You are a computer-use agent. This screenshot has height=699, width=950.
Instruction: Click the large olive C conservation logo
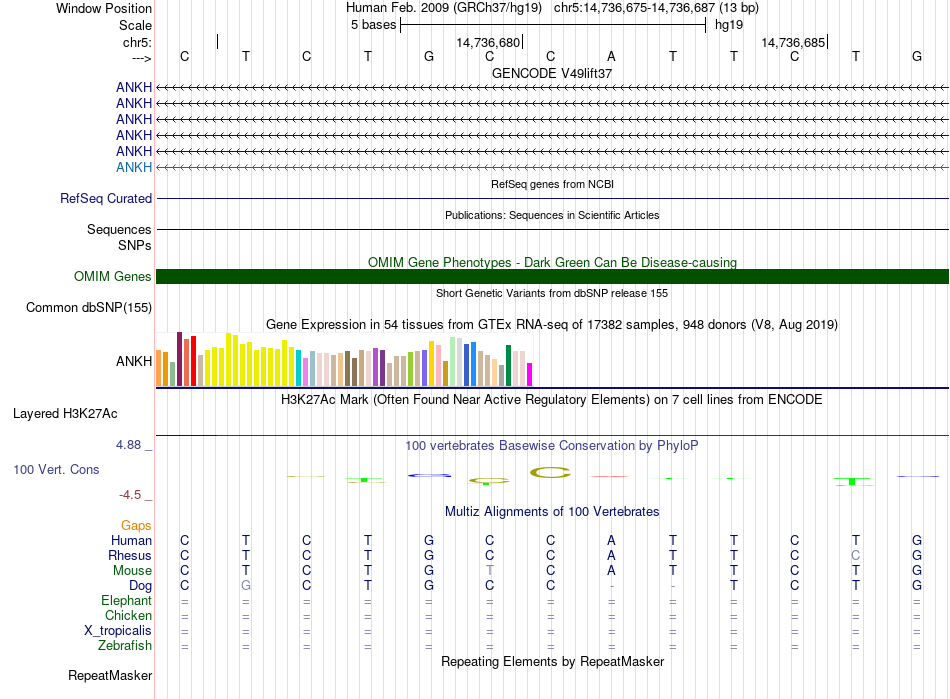click(x=549, y=472)
